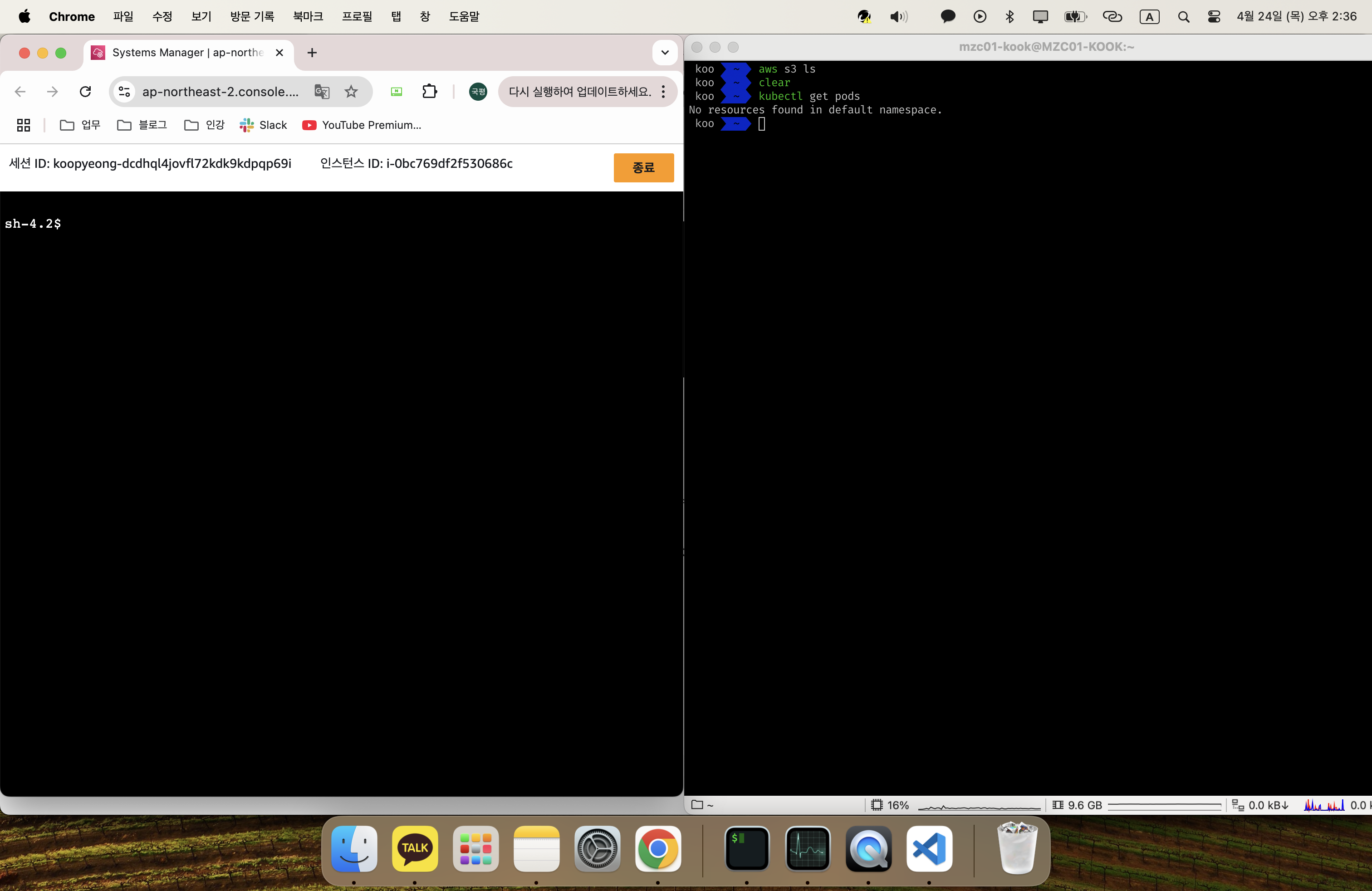This screenshot has width=1372, height=891.
Task: Launch Visual Studio Code from dock
Action: tap(929, 848)
